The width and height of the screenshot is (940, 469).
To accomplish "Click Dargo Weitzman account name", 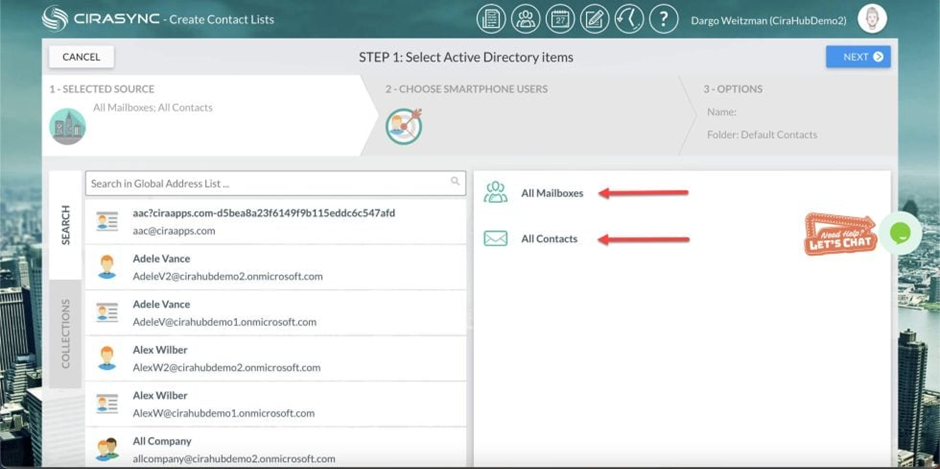I will point(769,20).
